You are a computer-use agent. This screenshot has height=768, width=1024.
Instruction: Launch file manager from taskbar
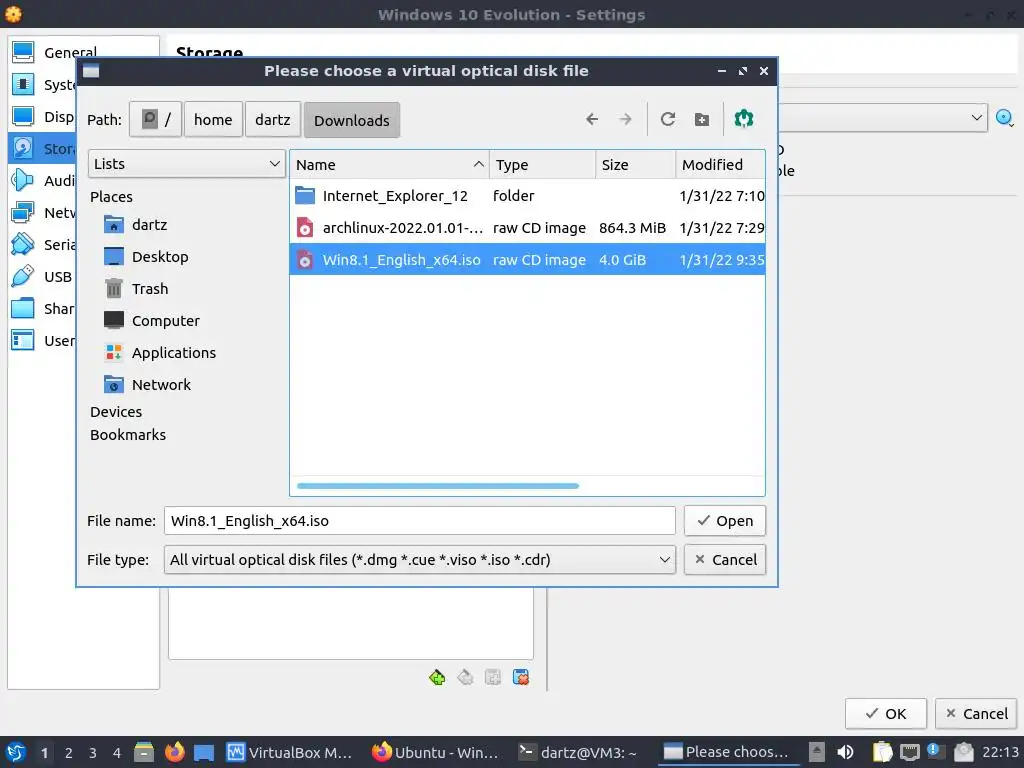point(144,752)
